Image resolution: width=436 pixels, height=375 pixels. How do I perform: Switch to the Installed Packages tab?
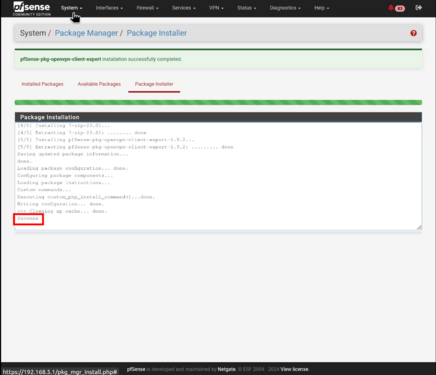[42, 84]
